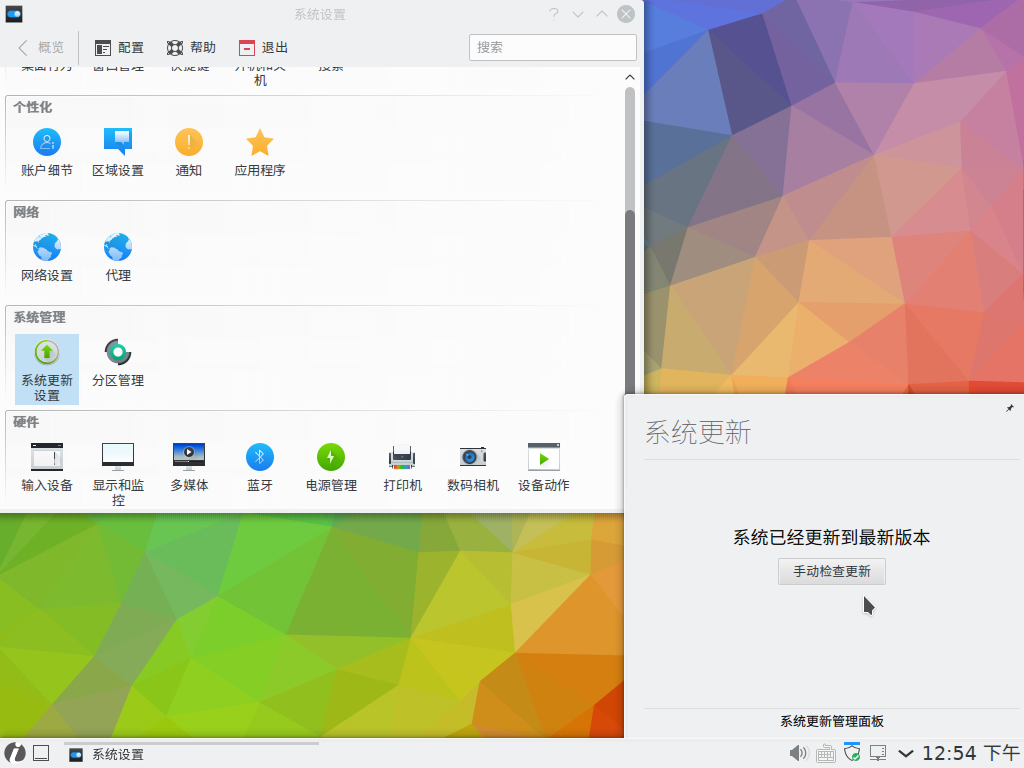Click the scroll-up arrow above the scrollbar
Screen dimensions: 1024x768
click(630, 77)
